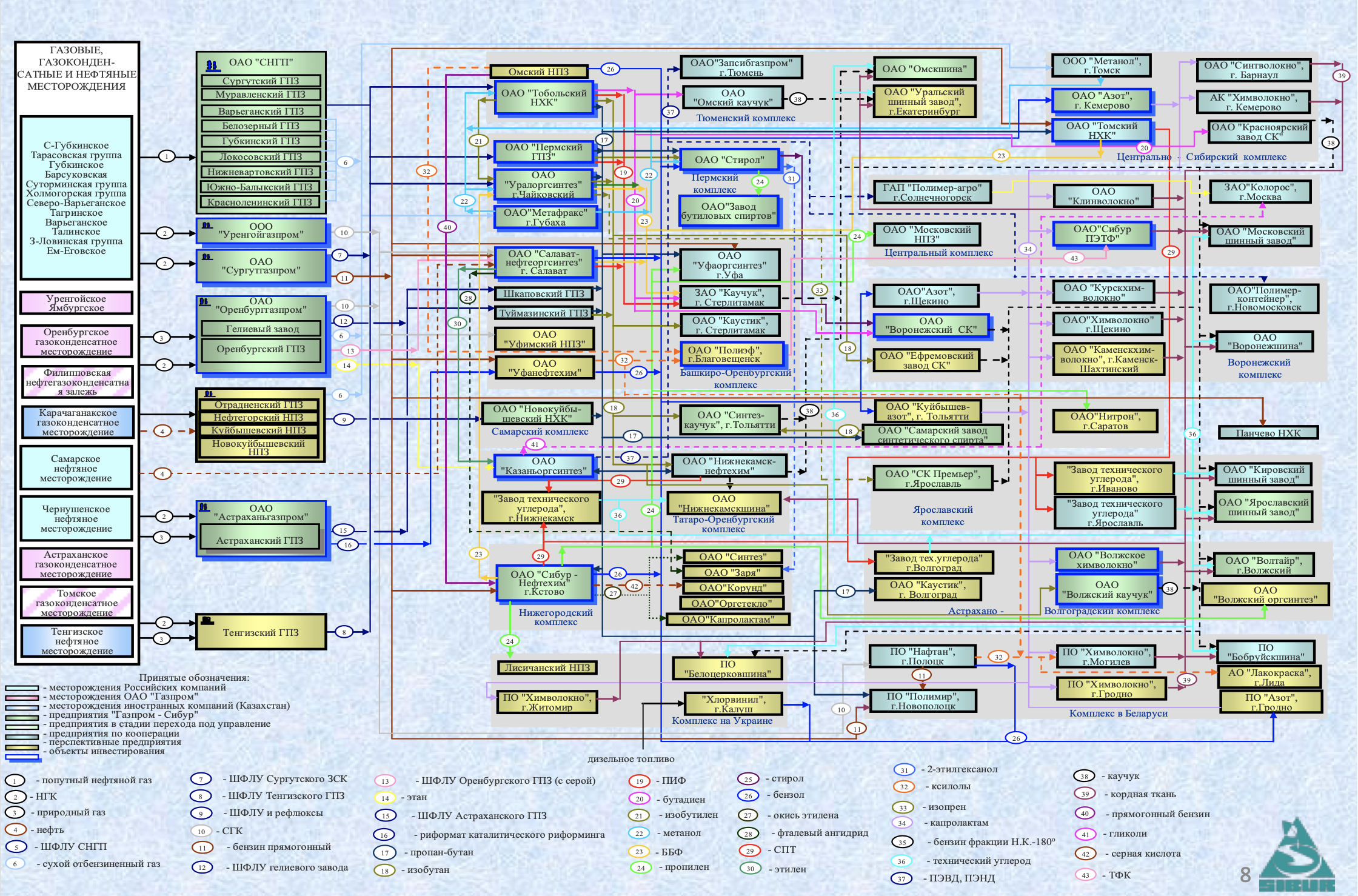Click the Тенгизское нефтяное месторождение box
This screenshot has width=1358, height=896.
coord(77,641)
